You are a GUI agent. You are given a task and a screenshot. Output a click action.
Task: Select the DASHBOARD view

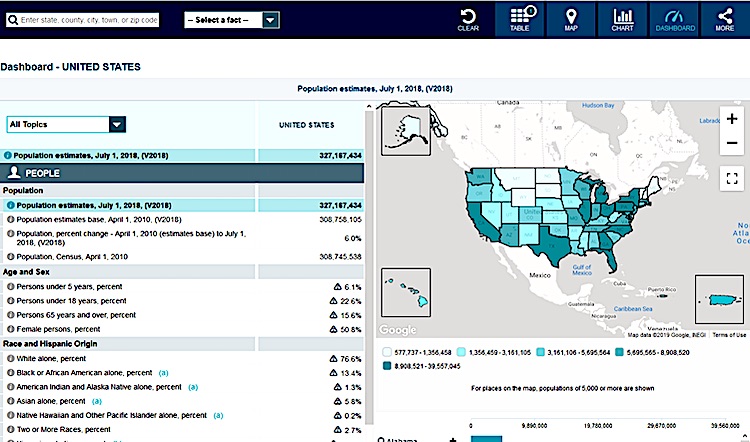675,20
